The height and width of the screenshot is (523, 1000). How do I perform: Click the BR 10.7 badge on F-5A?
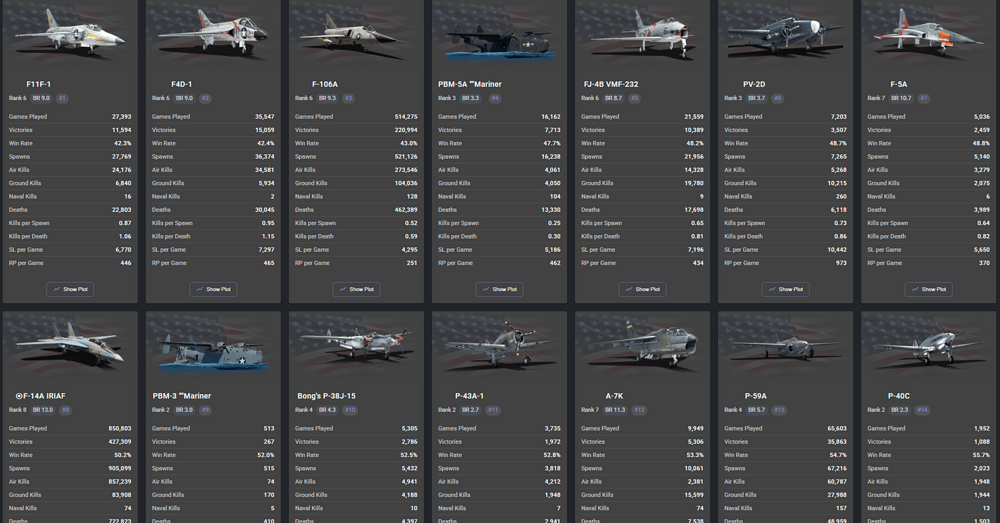[x=902, y=98]
